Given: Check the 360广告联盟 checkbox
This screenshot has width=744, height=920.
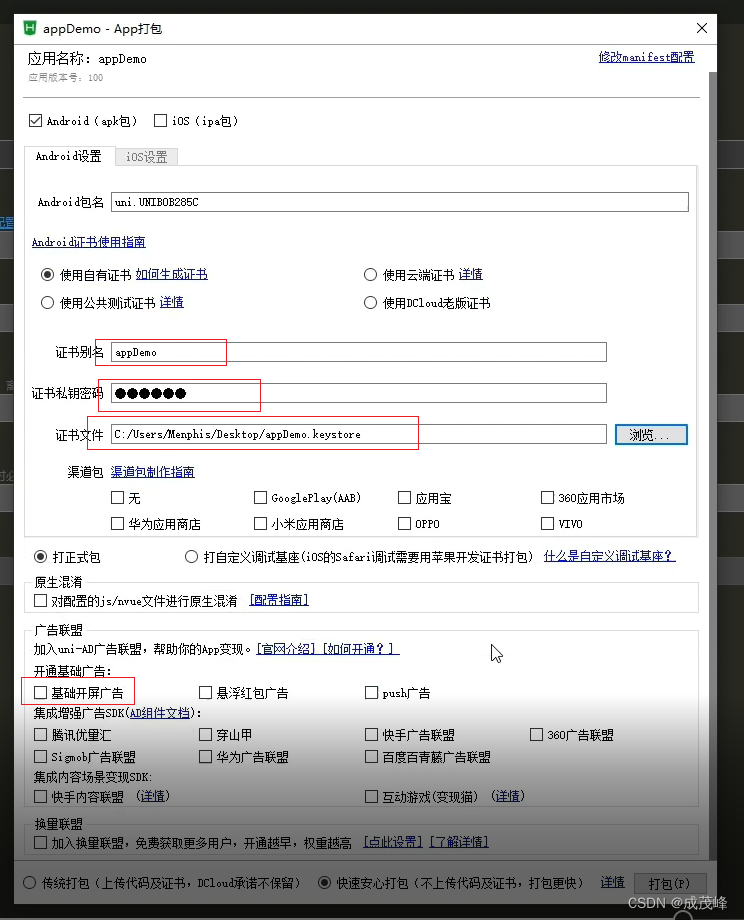Looking at the screenshot, I should click(x=536, y=735).
